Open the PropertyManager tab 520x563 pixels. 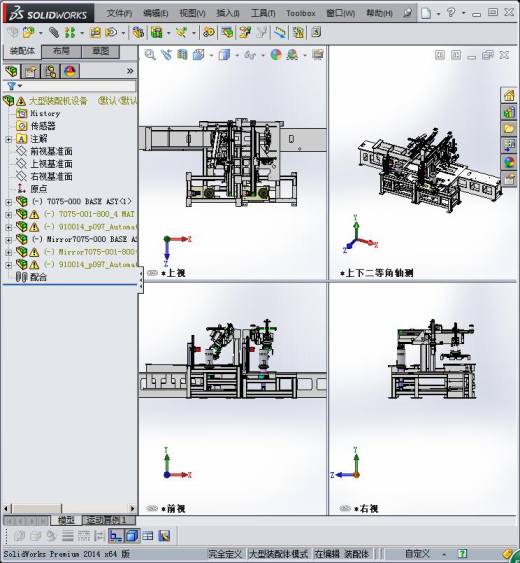click(x=31, y=71)
